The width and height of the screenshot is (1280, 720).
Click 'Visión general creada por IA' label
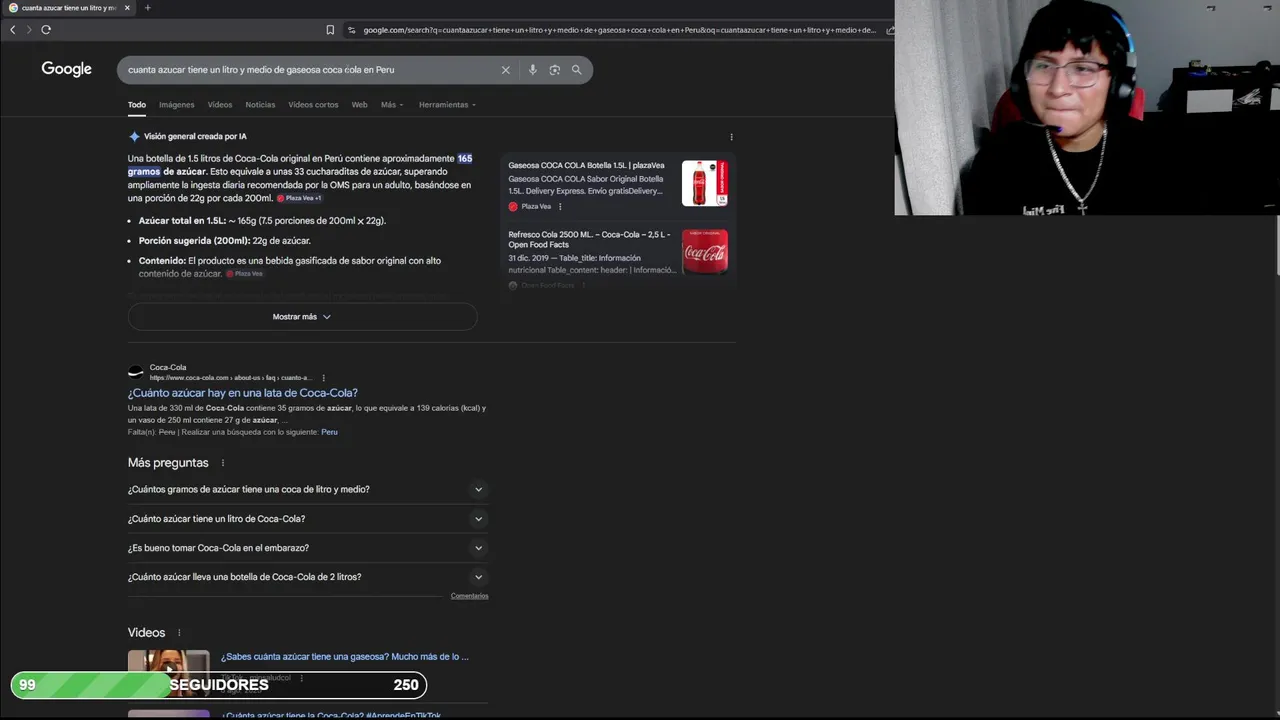(195, 137)
